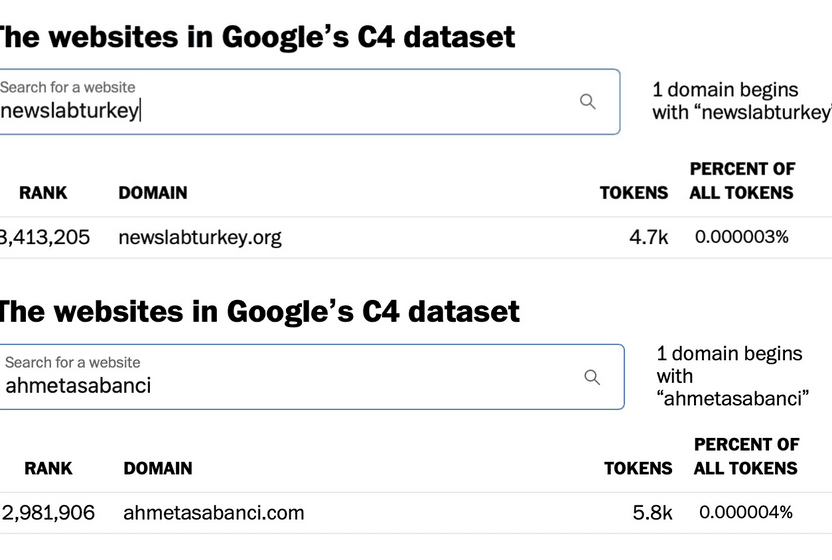Screen dimensions: 832x560
Task: Sort by DOMAIN in the ahmetasabanci table
Action: point(158,468)
